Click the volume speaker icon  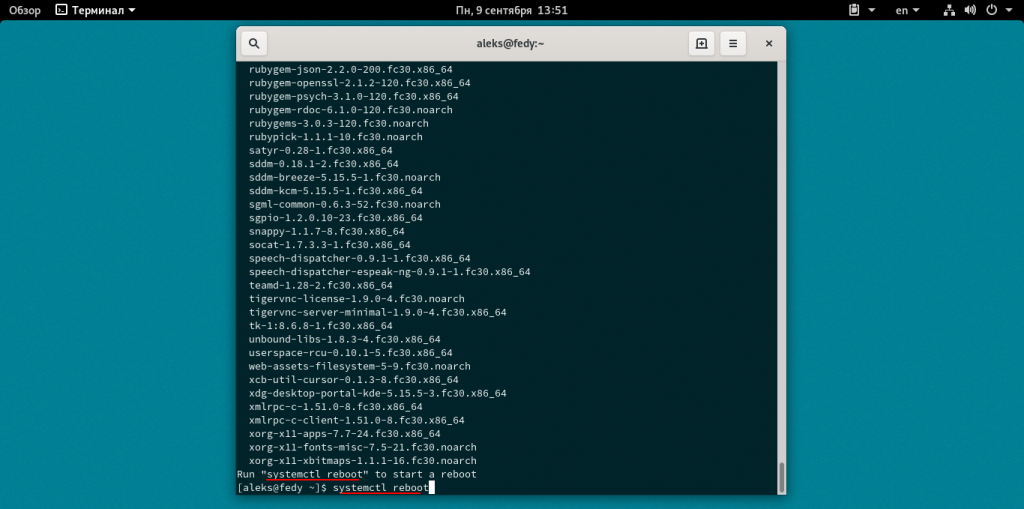pyautogui.click(x=970, y=10)
